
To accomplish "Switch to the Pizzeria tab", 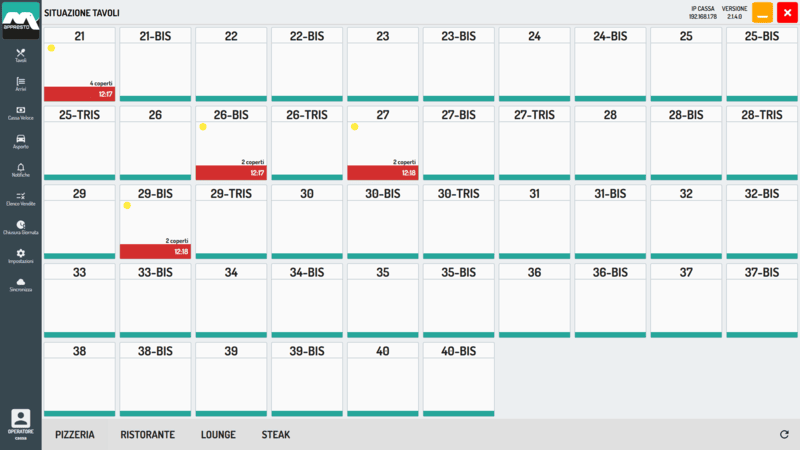I will pyautogui.click(x=75, y=435).
